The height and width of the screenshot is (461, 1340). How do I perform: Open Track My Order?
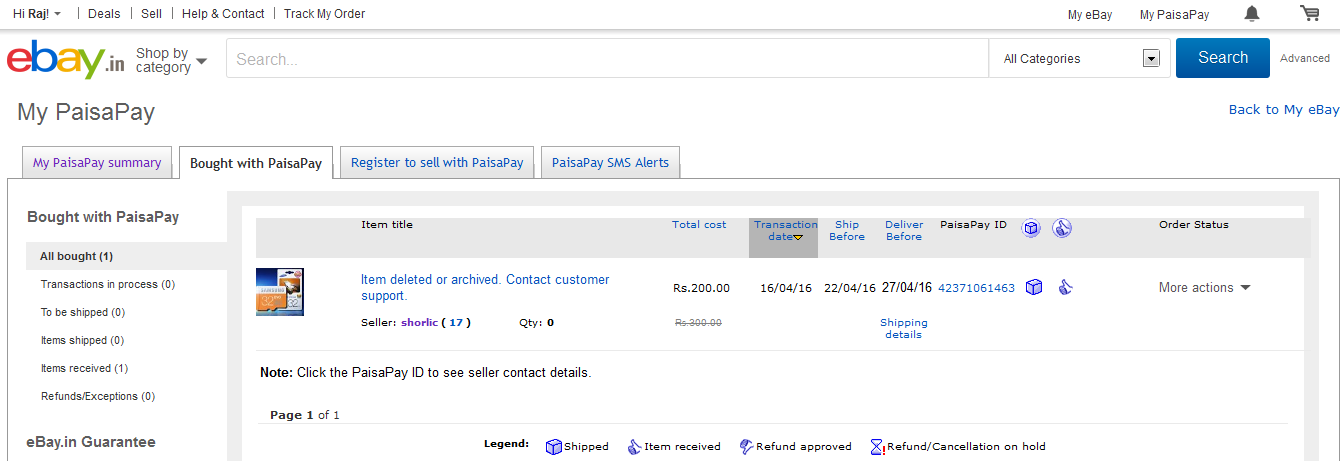324,14
